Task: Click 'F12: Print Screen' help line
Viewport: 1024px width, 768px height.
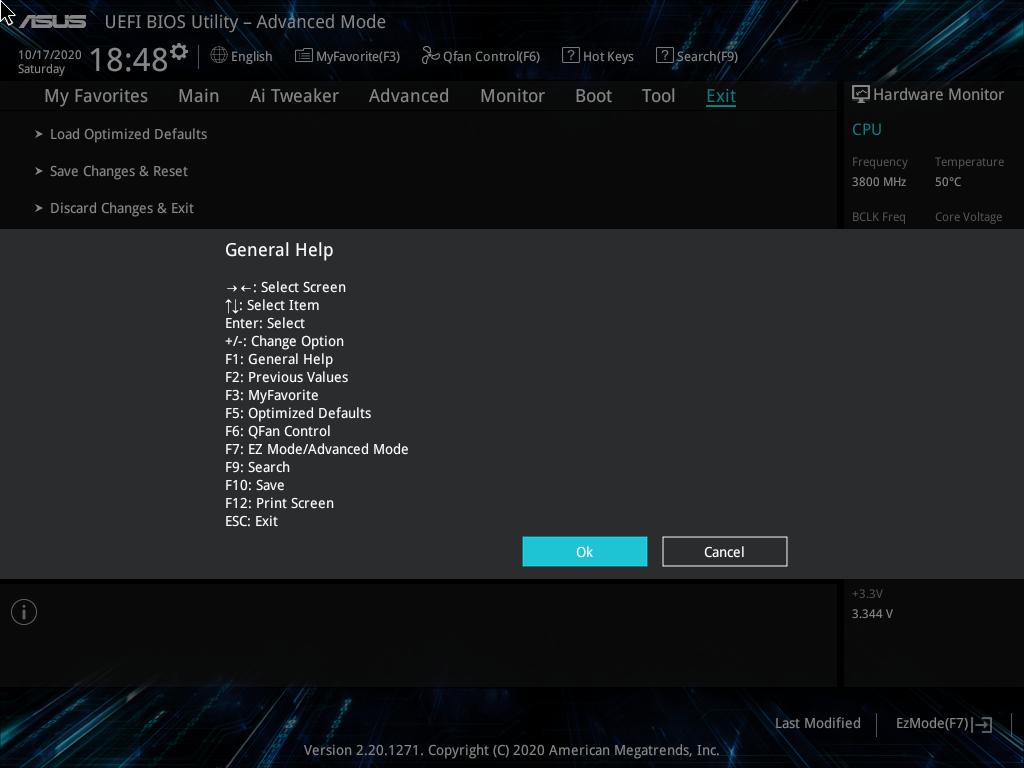Action: tap(280, 504)
